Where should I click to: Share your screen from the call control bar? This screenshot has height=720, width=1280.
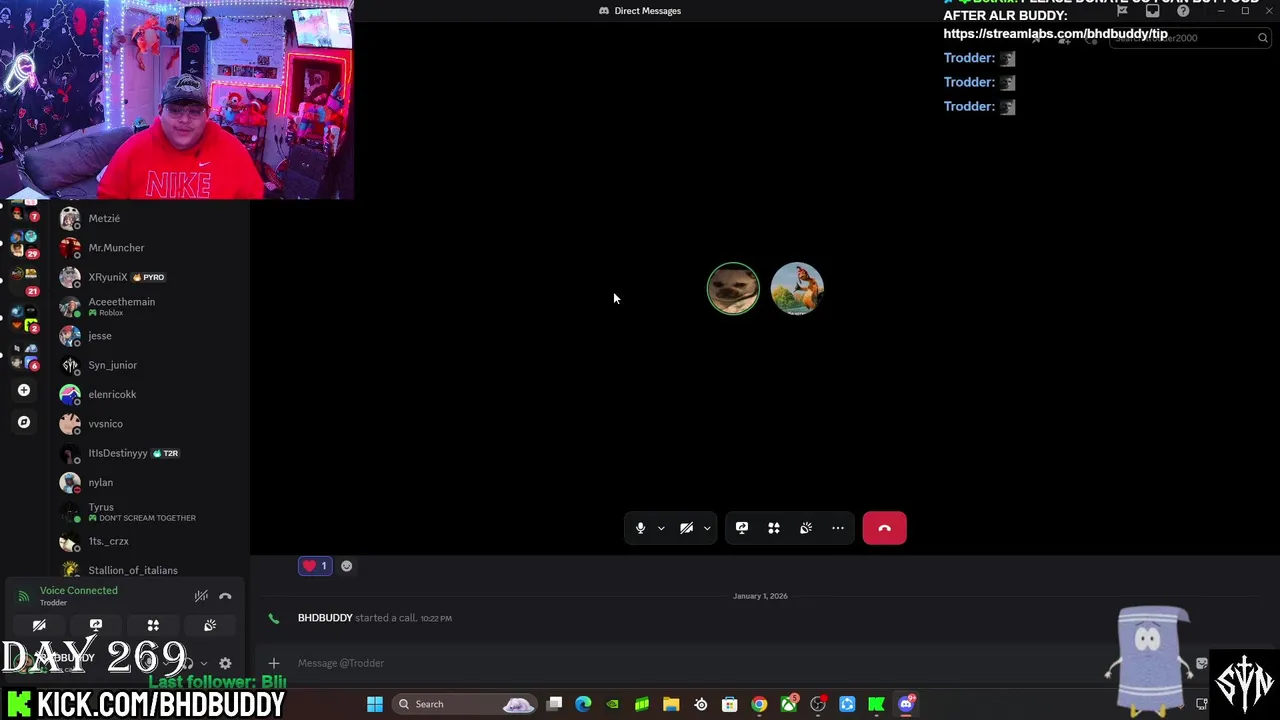click(742, 528)
